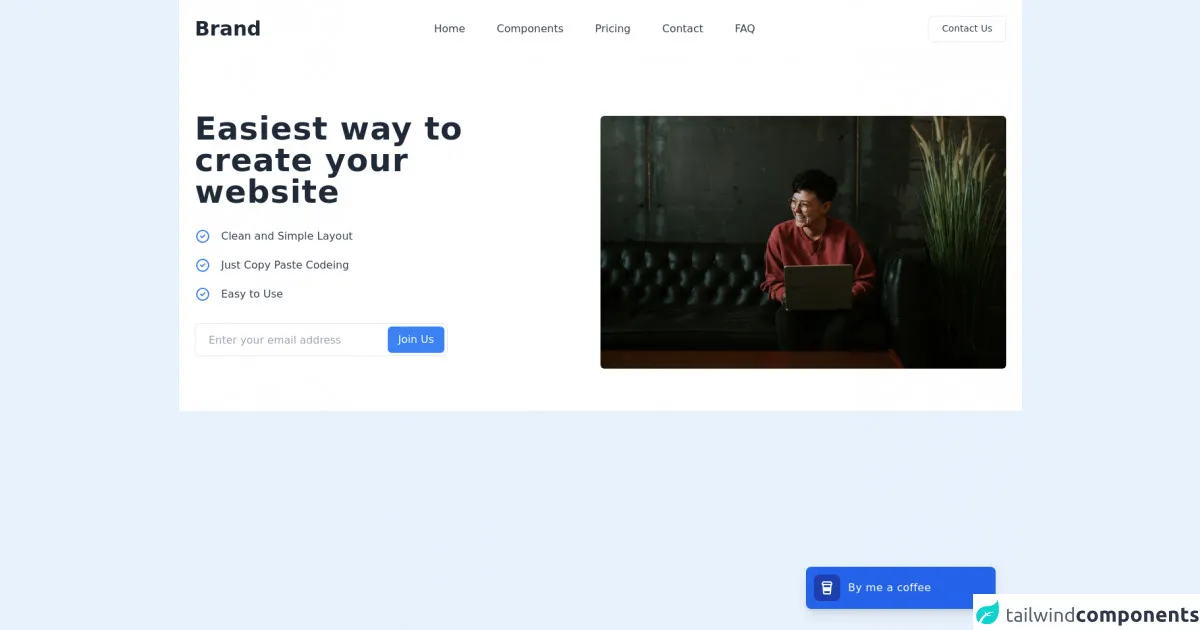1200x630 pixels.
Task: Click the Clean and Simple Layout text
Action: tap(286, 237)
